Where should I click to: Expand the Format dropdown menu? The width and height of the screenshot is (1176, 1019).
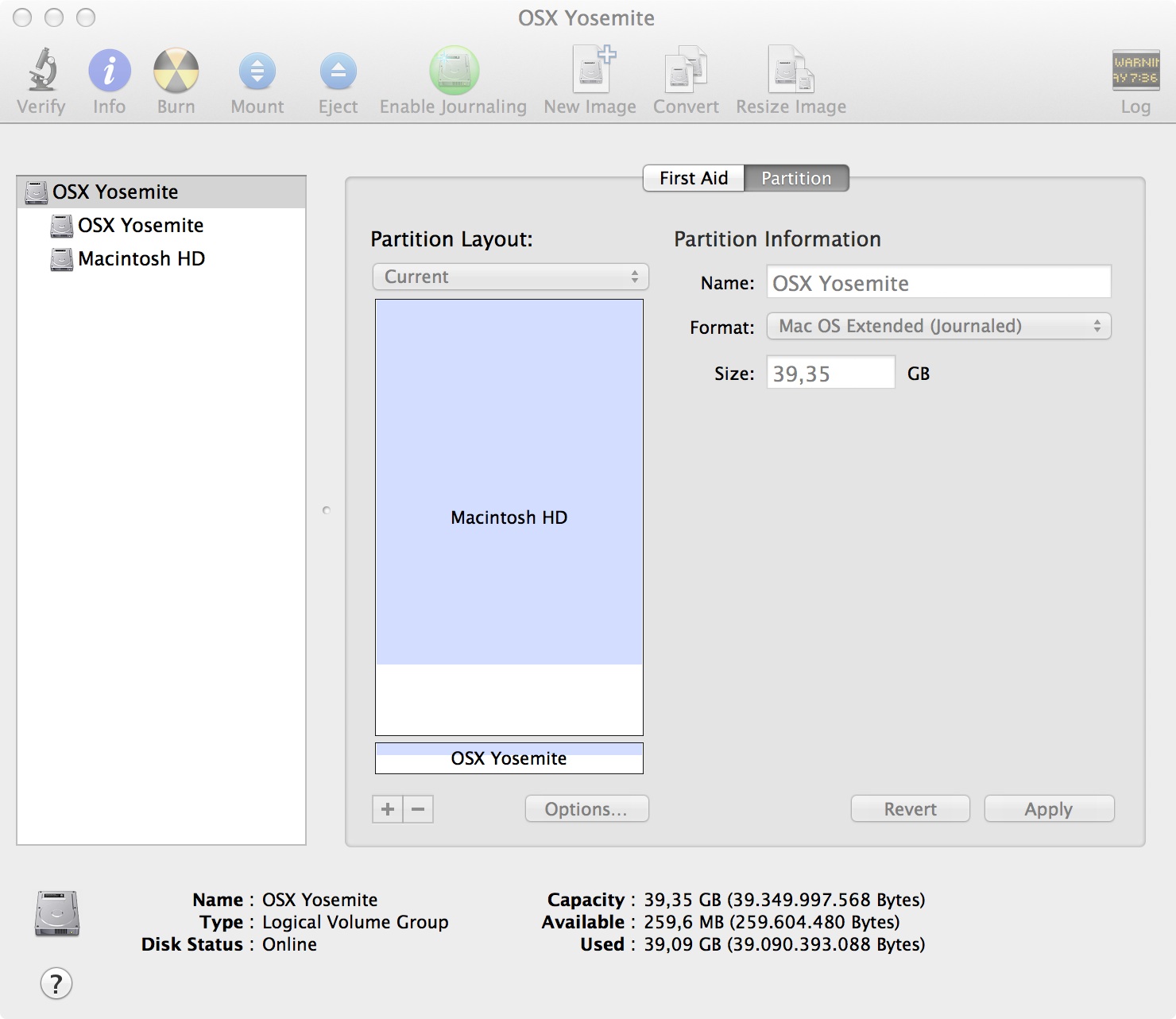coord(938,326)
